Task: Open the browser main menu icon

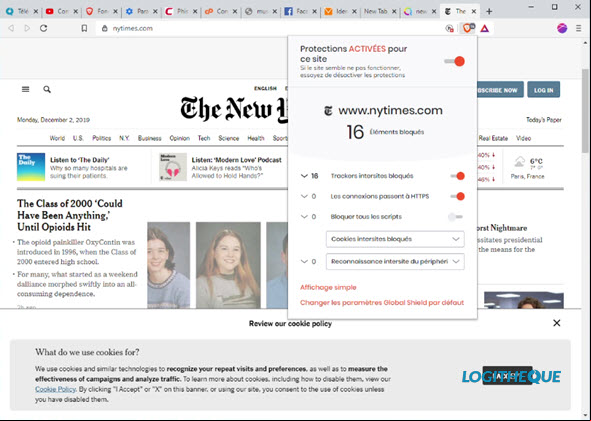Action: tap(579, 28)
